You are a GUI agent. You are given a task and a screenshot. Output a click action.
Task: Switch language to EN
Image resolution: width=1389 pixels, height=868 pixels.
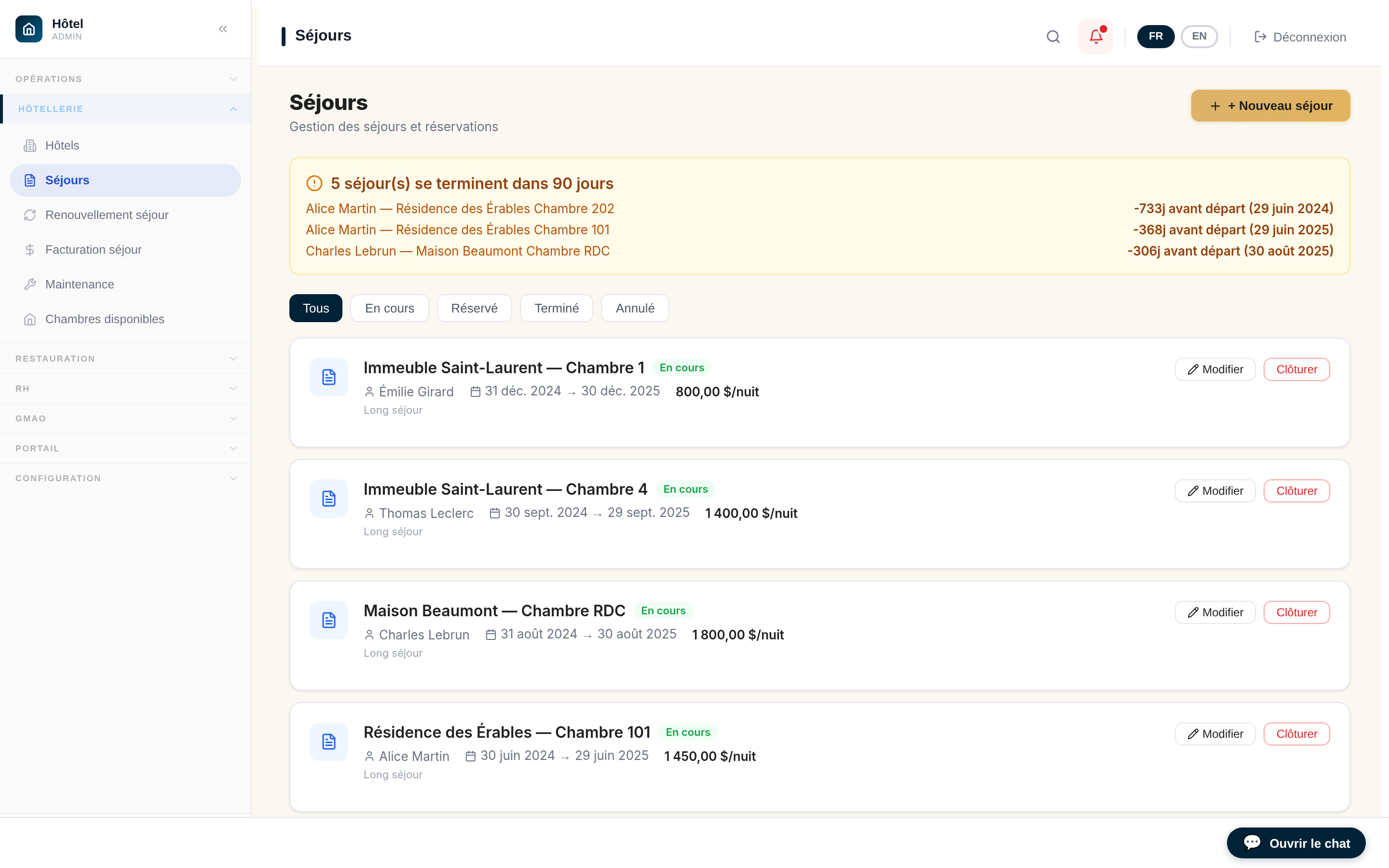click(x=1199, y=37)
